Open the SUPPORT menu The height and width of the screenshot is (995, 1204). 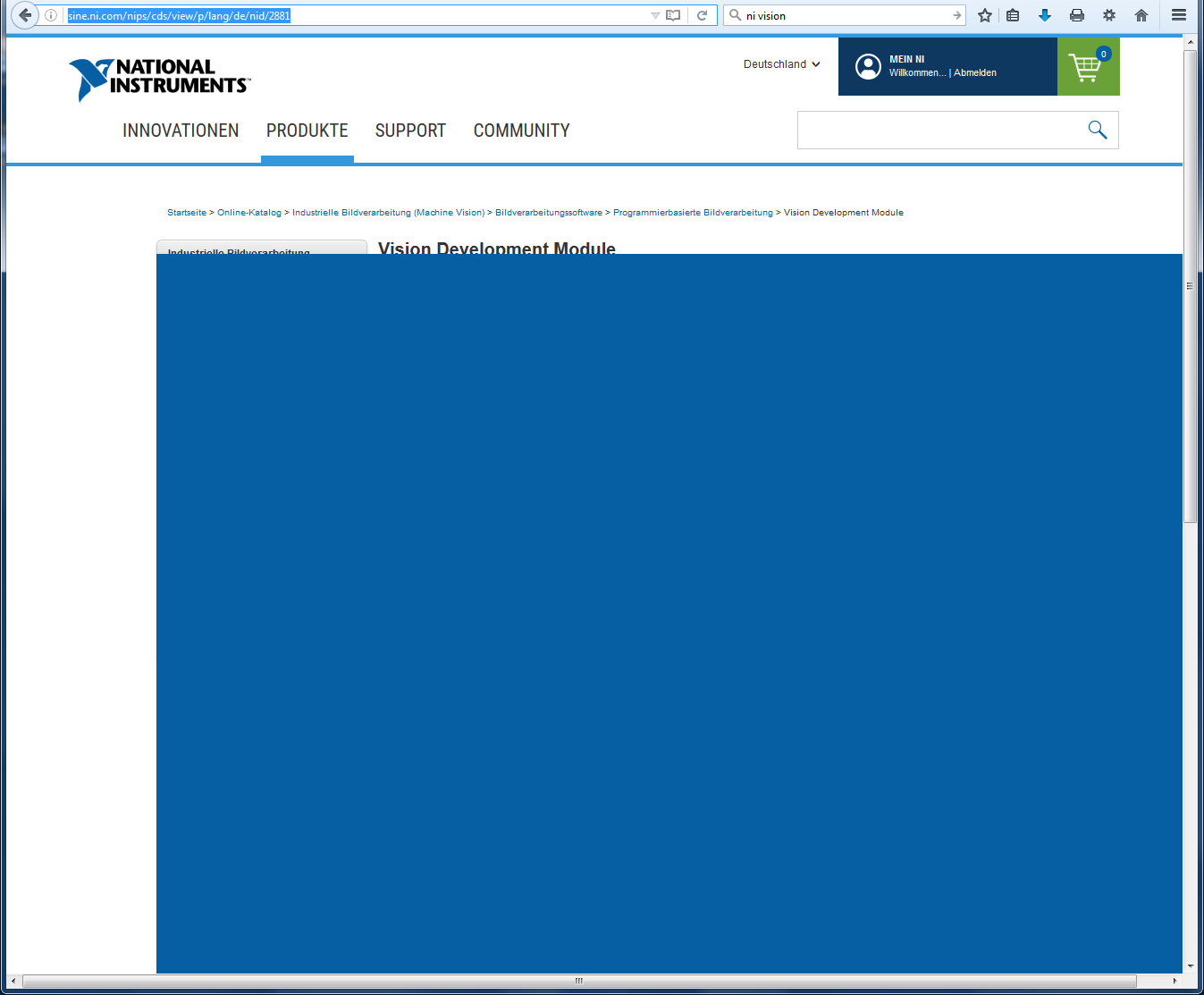coord(410,131)
